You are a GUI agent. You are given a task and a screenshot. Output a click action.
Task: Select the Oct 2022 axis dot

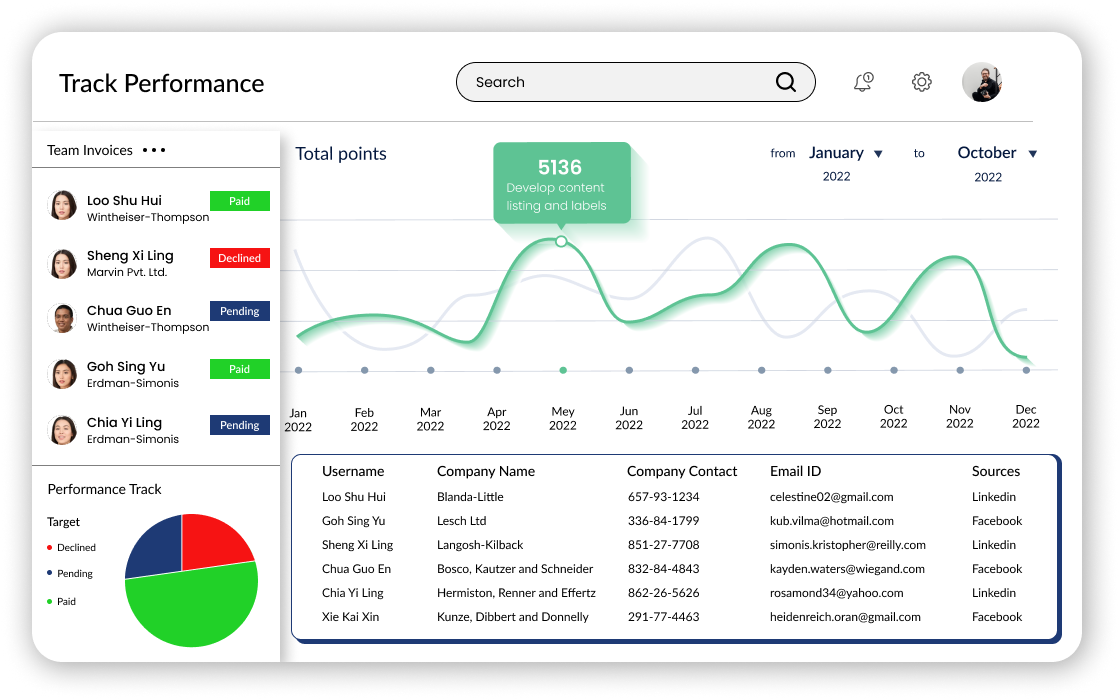(x=894, y=370)
